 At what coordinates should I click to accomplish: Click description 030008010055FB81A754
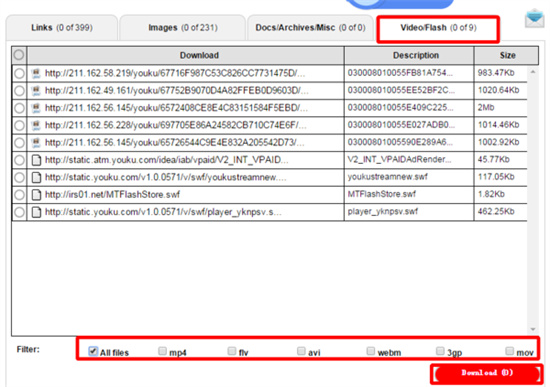400,73
